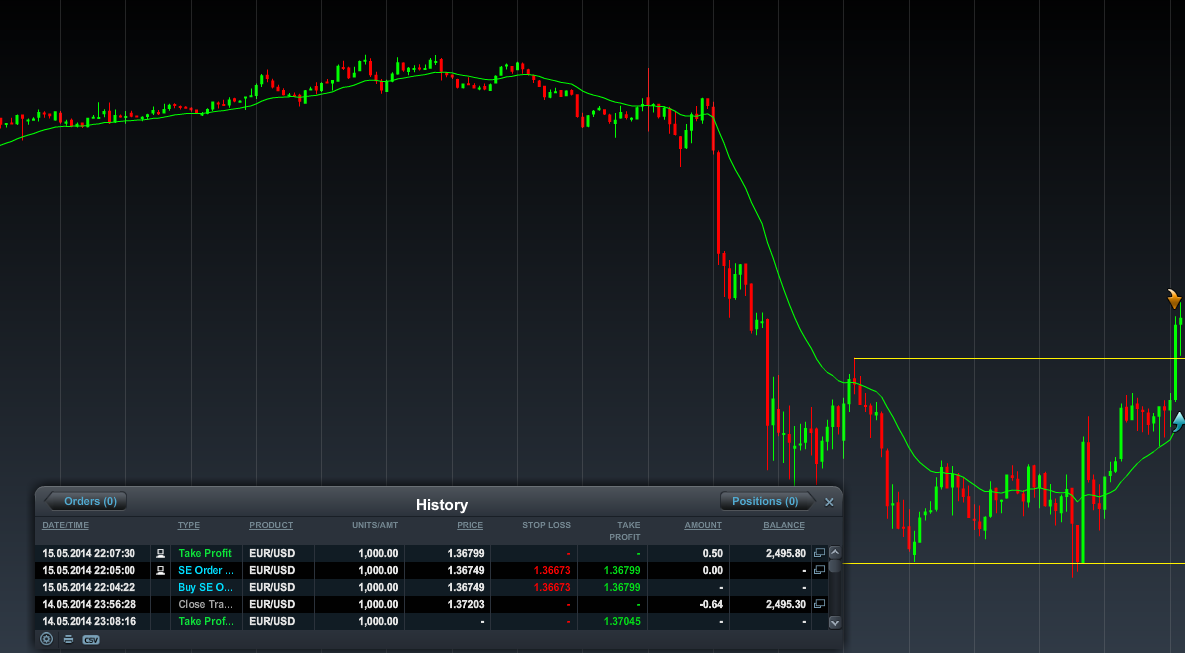The image size is (1185, 653).
Task: Click computer icon in Take Profit row
Action: 160,553
